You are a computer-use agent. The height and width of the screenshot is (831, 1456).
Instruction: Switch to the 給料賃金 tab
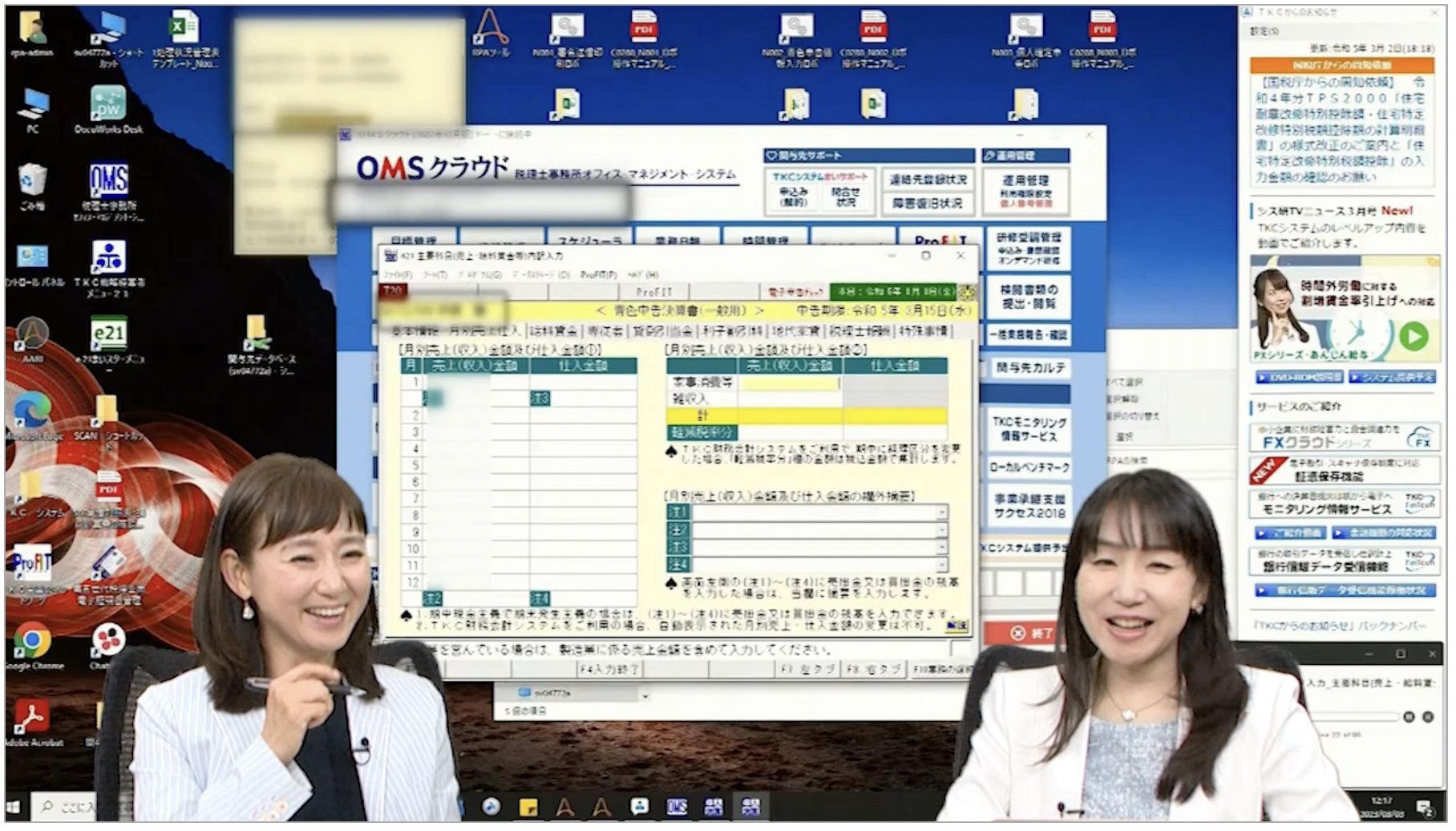[553, 330]
